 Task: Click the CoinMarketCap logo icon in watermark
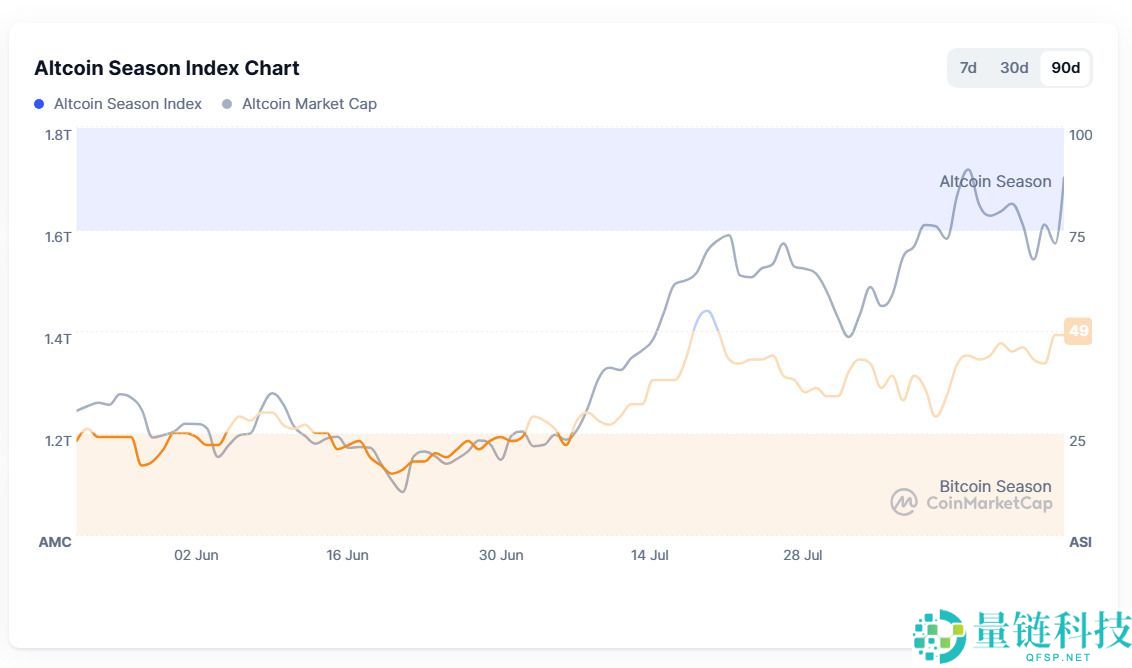(x=904, y=502)
